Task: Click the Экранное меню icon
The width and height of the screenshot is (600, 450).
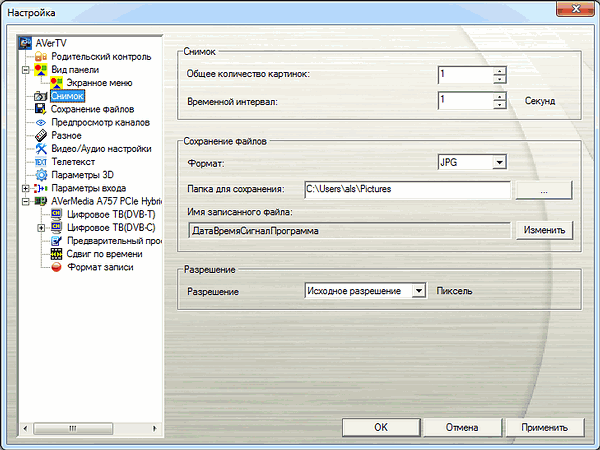Action: coord(56,83)
